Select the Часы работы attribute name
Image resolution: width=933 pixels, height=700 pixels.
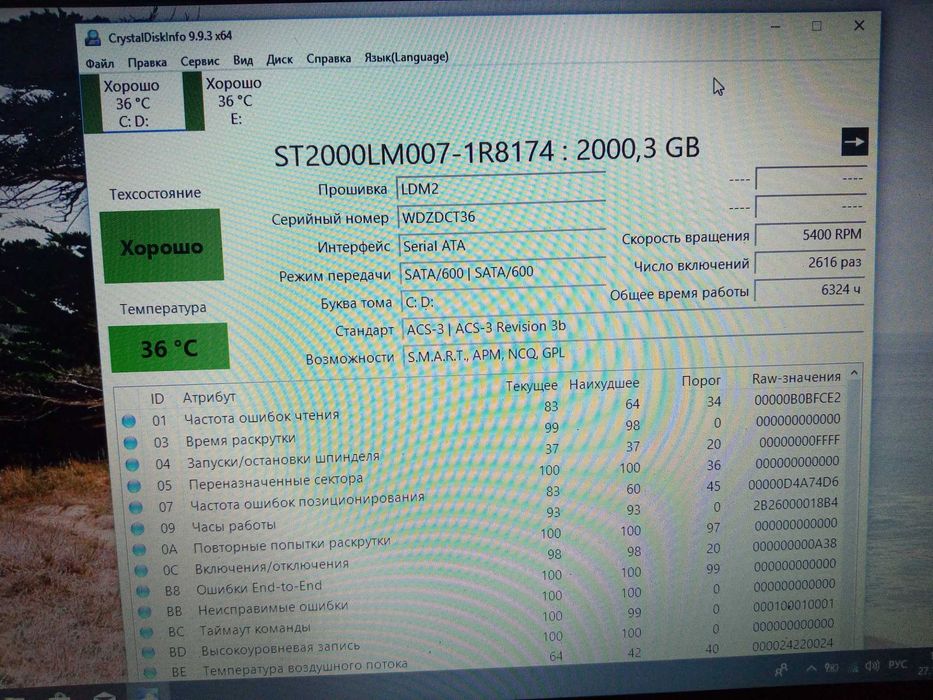point(233,526)
